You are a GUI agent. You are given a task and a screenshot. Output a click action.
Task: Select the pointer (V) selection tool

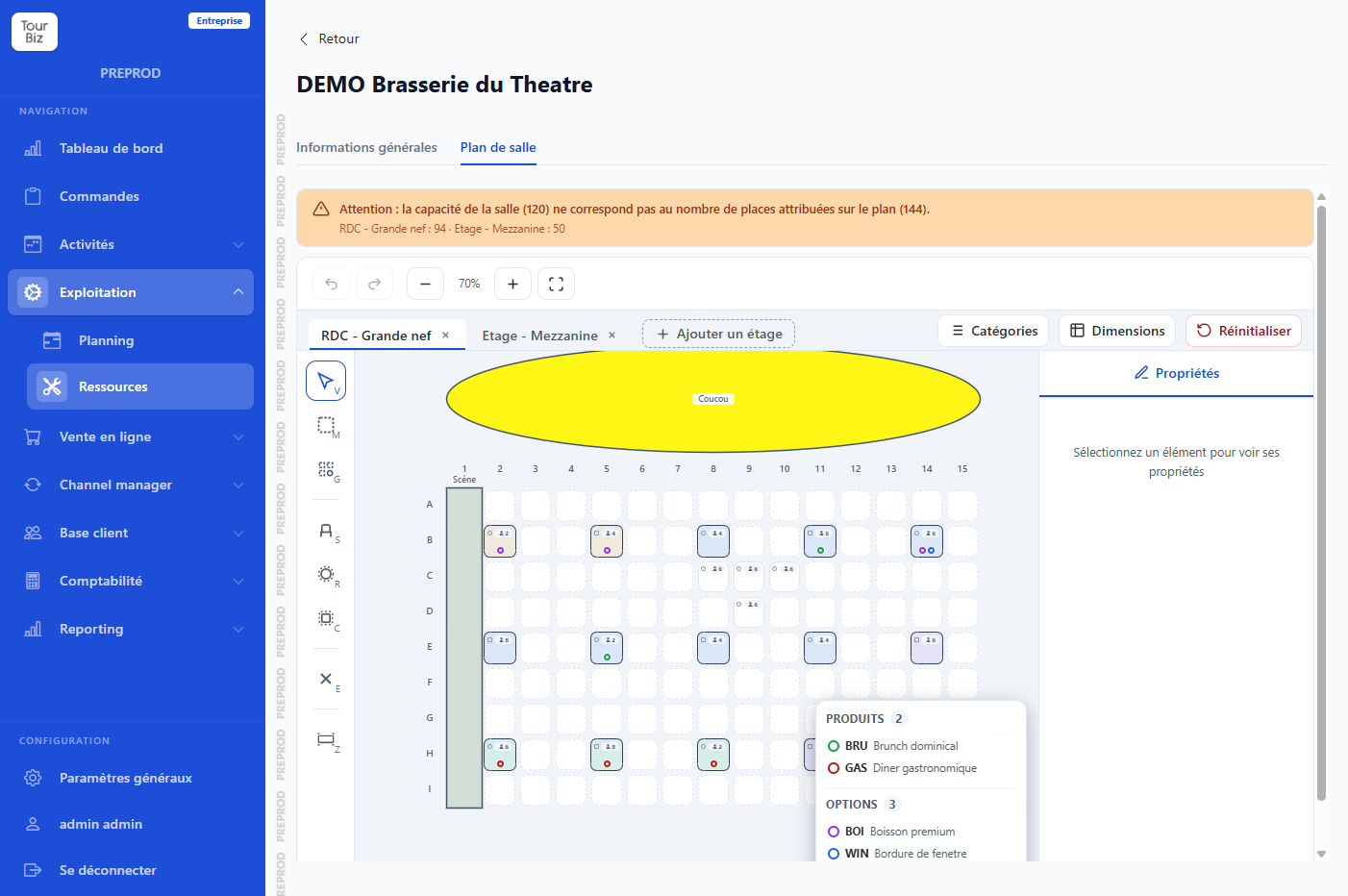coord(326,382)
